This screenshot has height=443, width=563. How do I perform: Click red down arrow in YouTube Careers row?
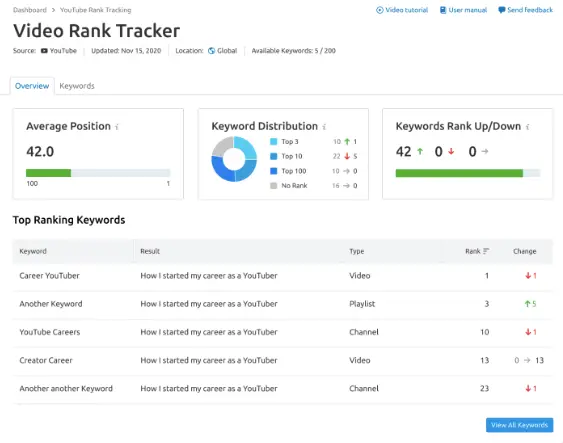click(x=528, y=332)
